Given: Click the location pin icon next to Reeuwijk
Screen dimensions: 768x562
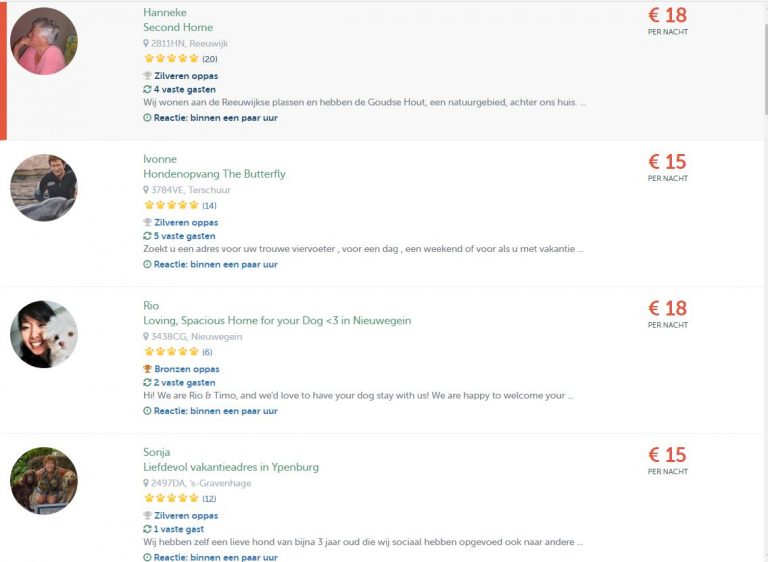Looking at the screenshot, I should click(x=146, y=44).
